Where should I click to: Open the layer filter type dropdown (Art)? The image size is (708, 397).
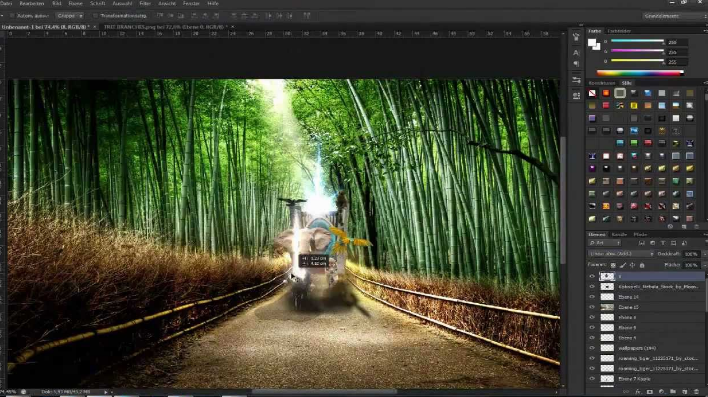604,243
